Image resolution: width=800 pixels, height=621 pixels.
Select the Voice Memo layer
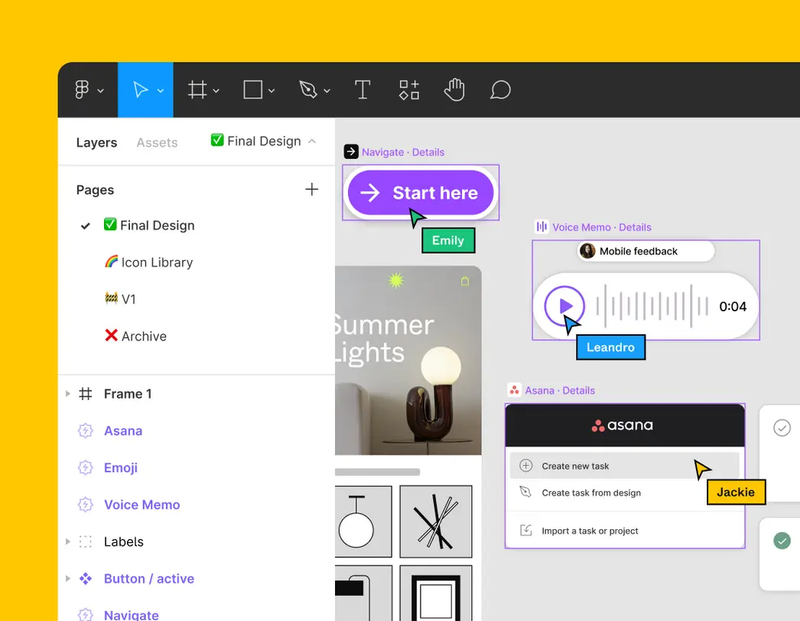pos(142,505)
